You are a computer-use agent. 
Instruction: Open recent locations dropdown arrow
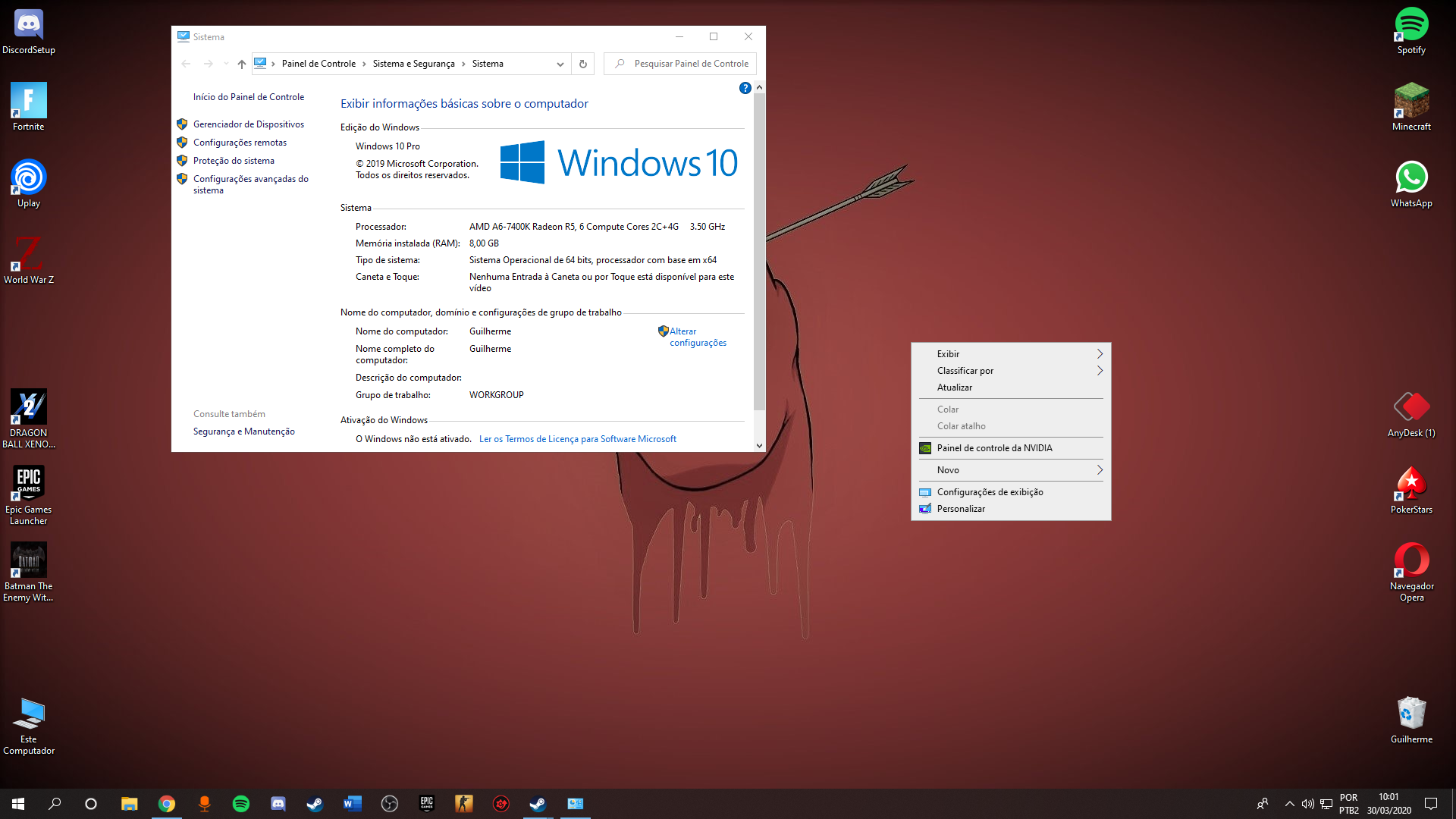(x=226, y=64)
